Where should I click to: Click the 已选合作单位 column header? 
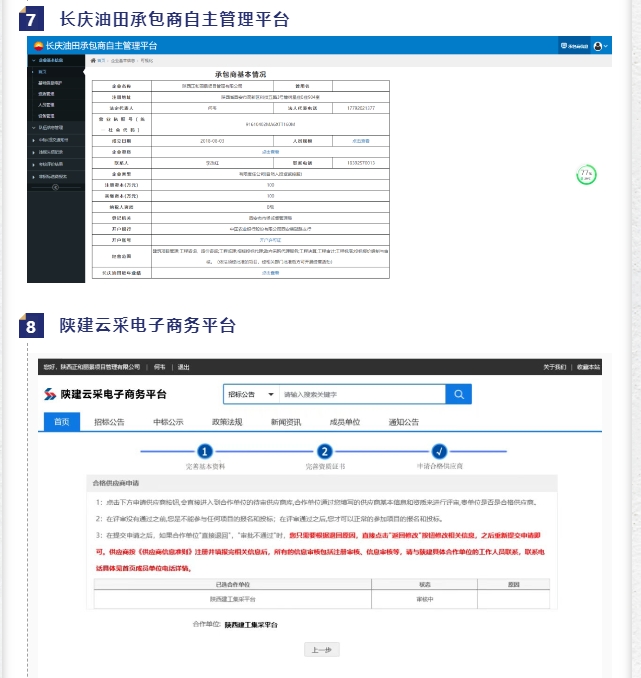233,584
